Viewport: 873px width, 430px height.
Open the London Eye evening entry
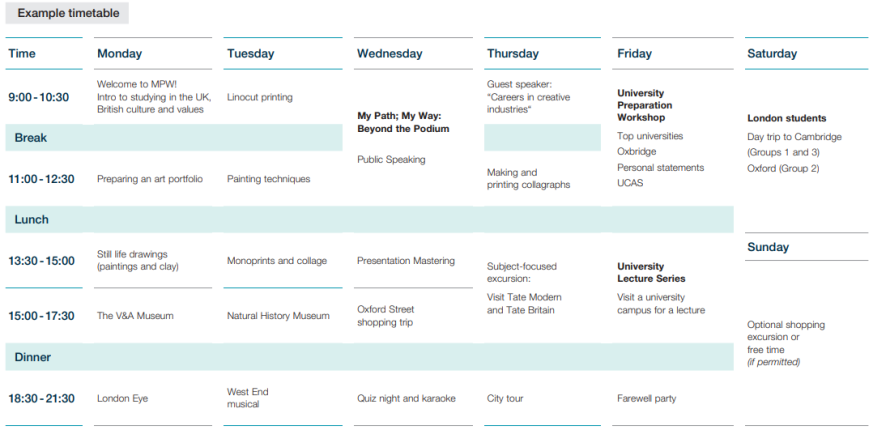pyautogui.click(x=122, y=398)
